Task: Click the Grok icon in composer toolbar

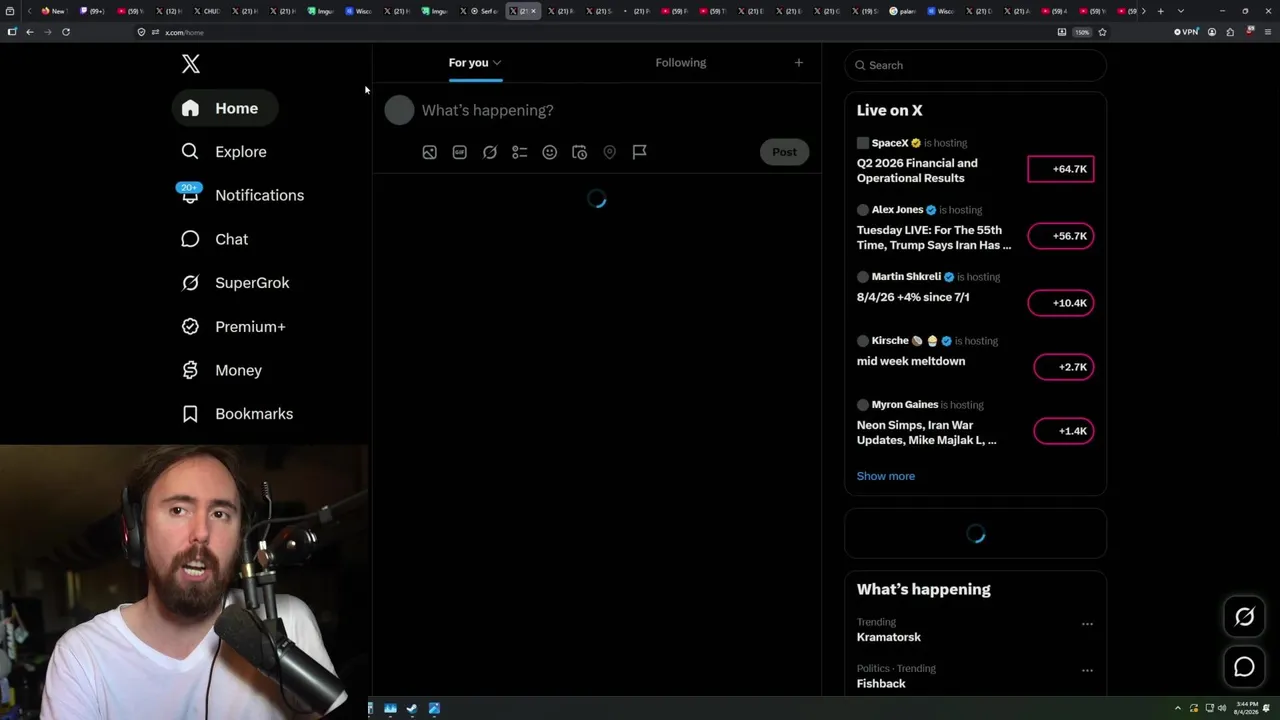Action: click(490, 152)
